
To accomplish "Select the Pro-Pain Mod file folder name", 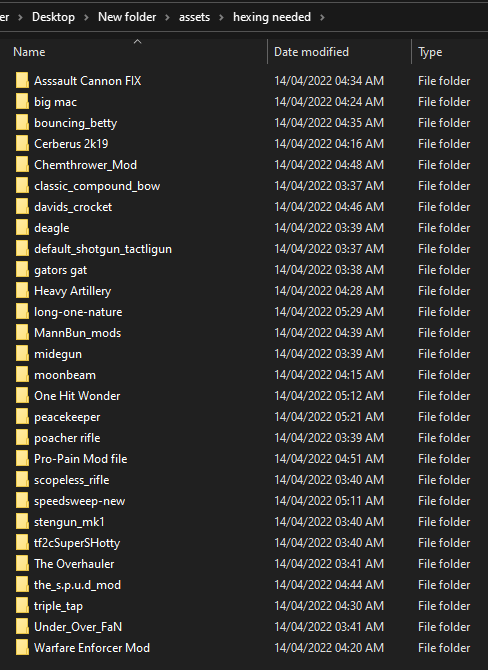I will 81,458.
